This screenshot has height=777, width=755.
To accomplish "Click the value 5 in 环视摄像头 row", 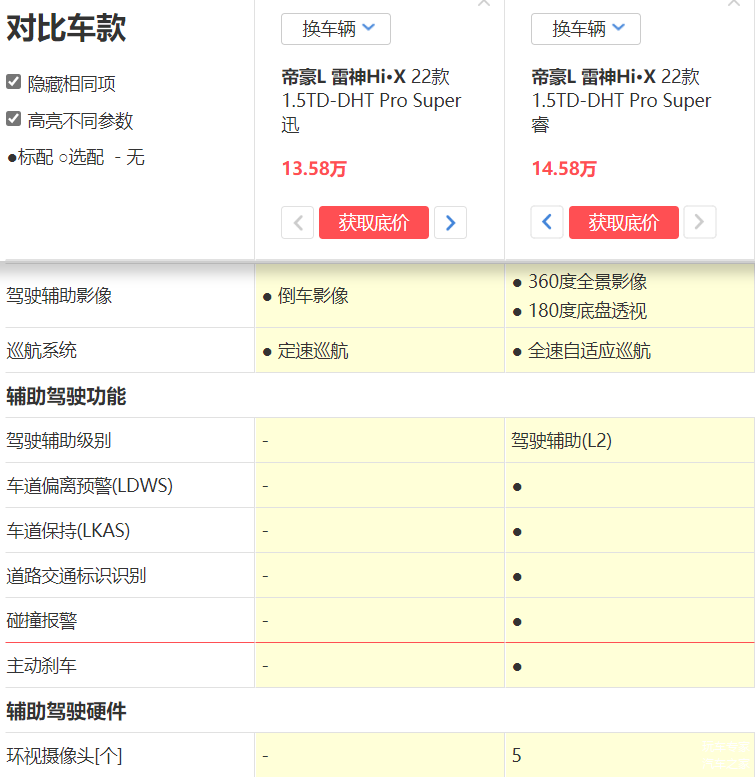I will pyautogui.click(x=516, y=756).
